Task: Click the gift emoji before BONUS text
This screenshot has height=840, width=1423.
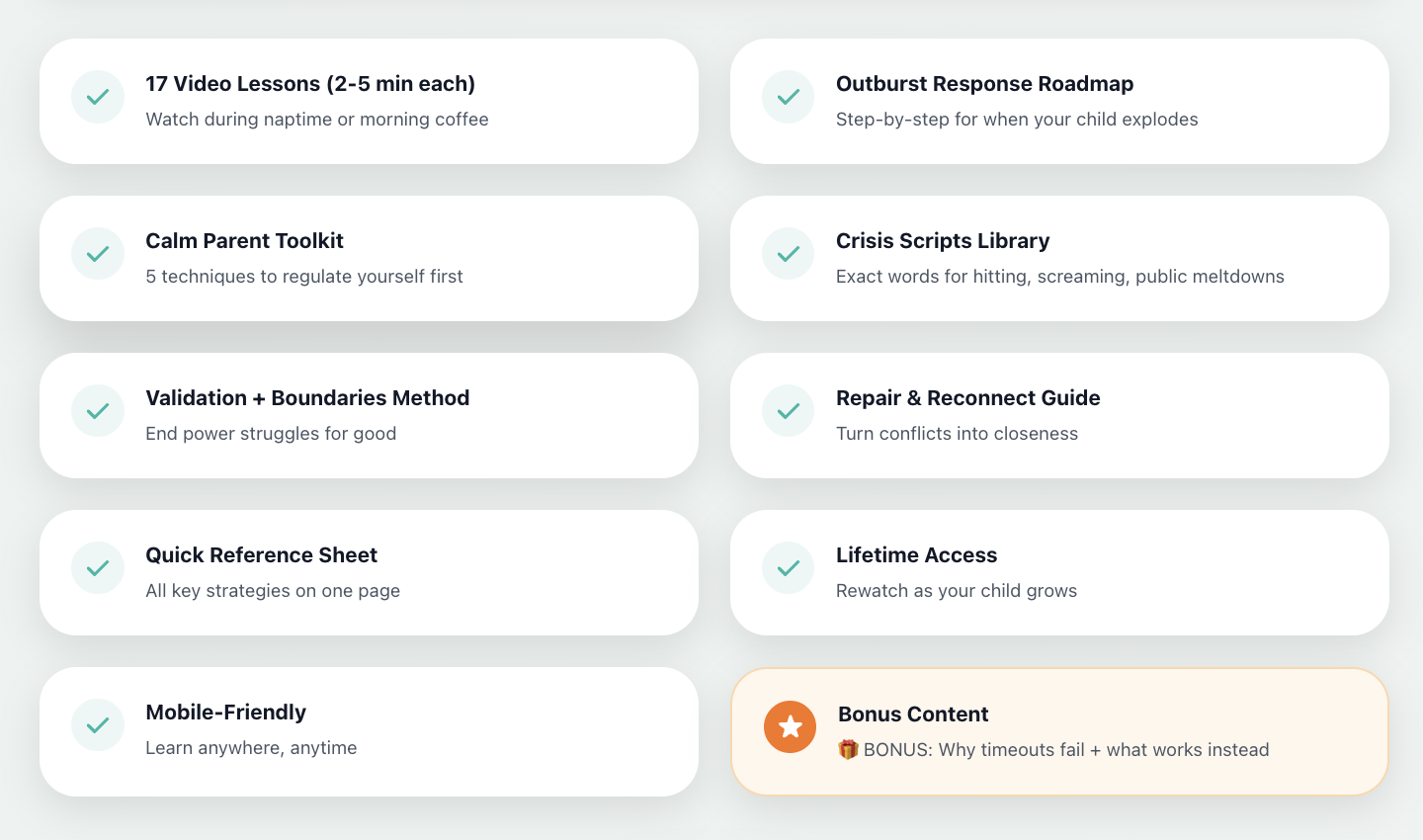Action: 848,750
